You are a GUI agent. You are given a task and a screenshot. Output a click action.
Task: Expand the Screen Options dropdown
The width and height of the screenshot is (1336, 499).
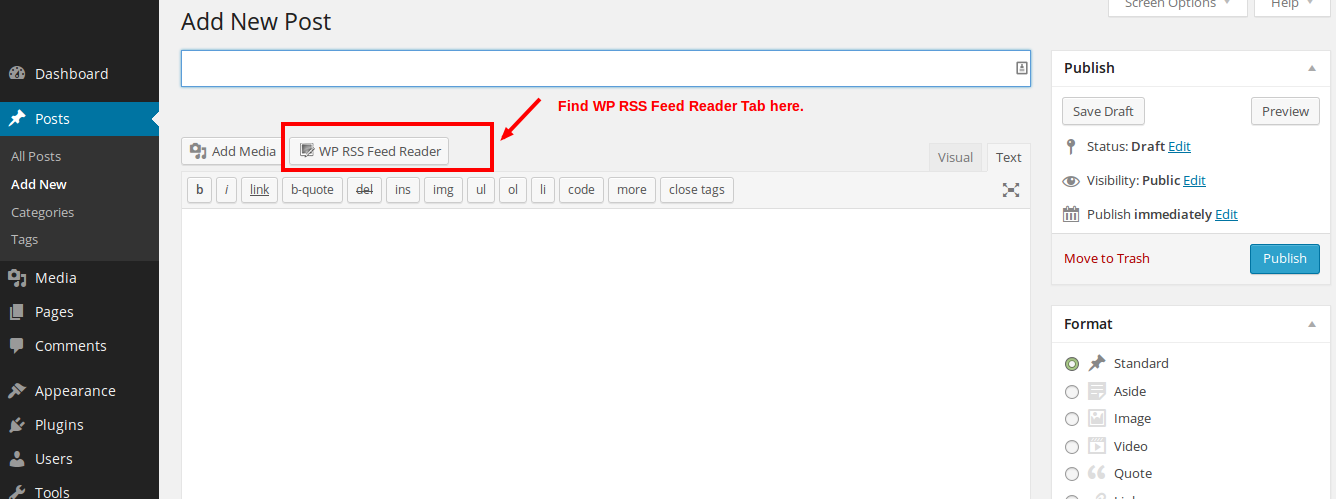click(x=1177, y=5)
